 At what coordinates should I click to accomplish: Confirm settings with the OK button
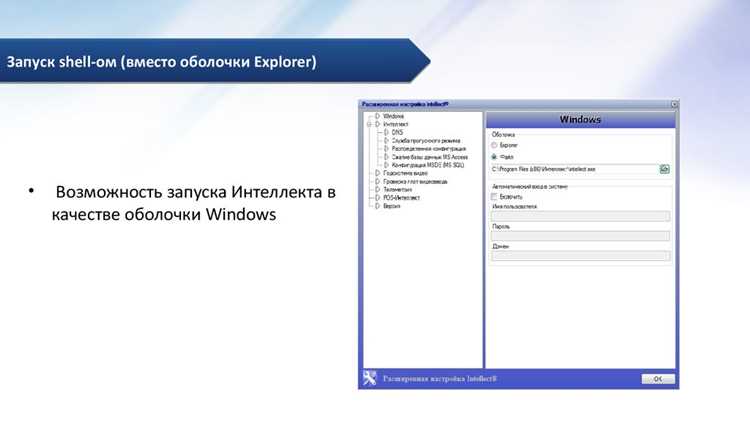tap(658, 379)
